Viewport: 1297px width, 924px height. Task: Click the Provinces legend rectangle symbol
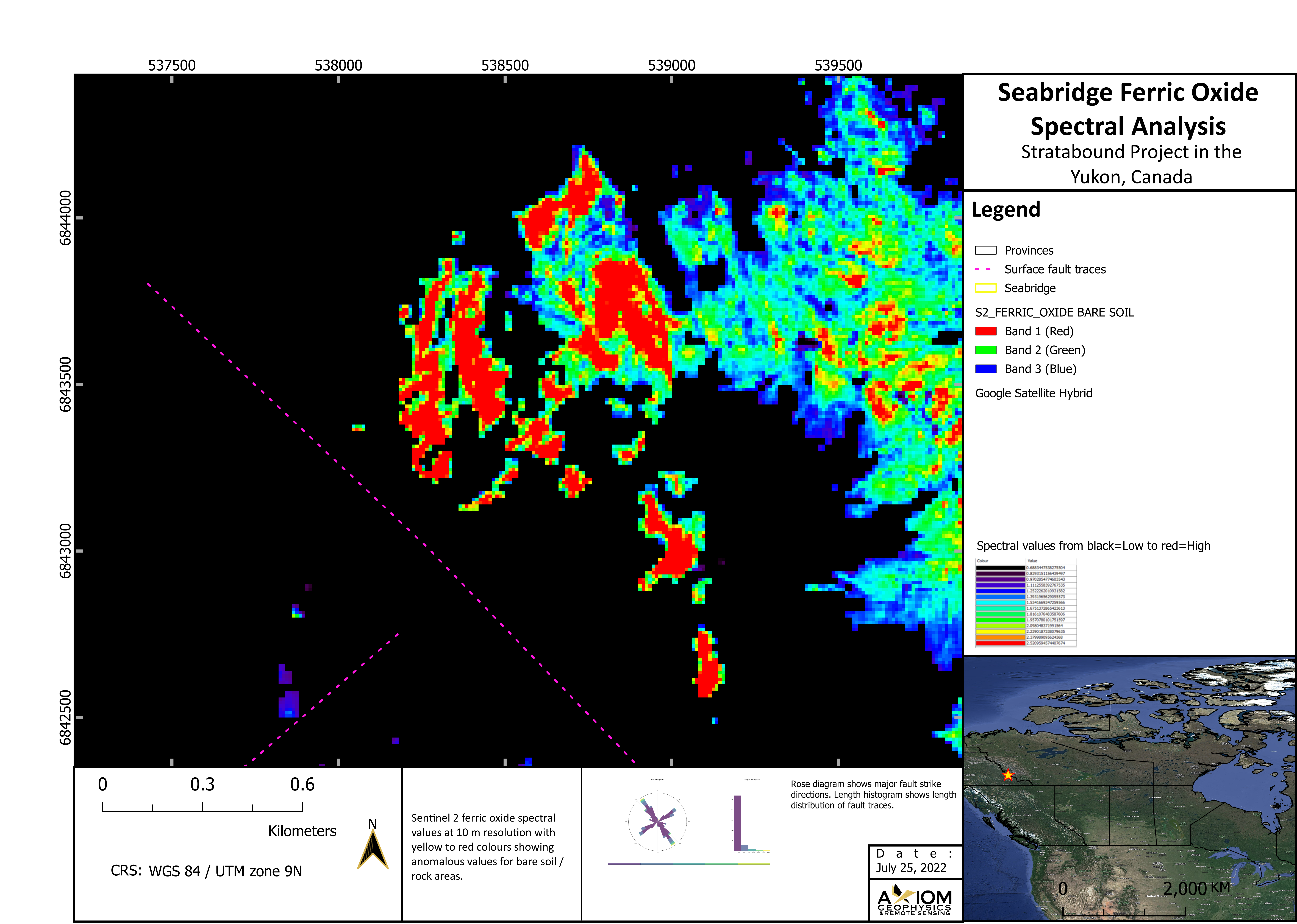tap(986, 250)
